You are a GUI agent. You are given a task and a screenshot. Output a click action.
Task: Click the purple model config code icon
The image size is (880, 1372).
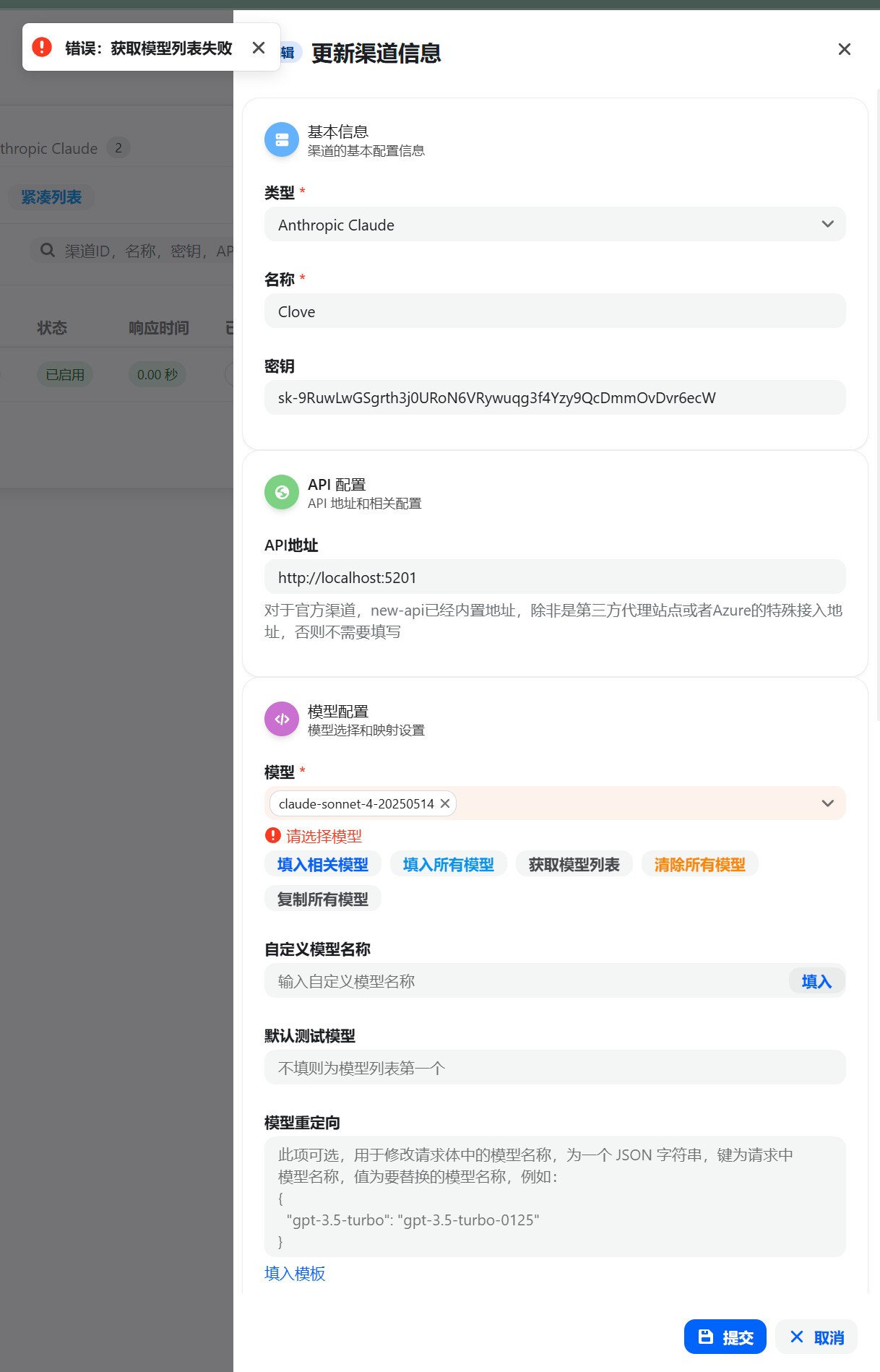click(x=282, y=719)
